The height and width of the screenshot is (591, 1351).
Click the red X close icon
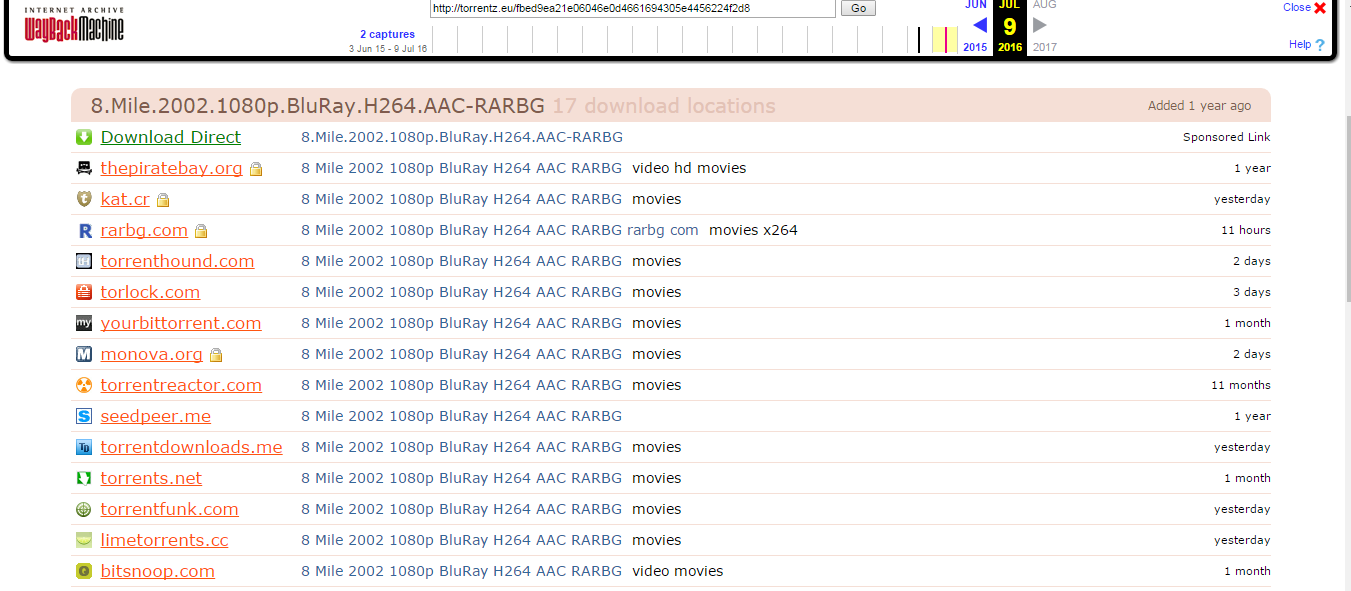point(1321,8)
